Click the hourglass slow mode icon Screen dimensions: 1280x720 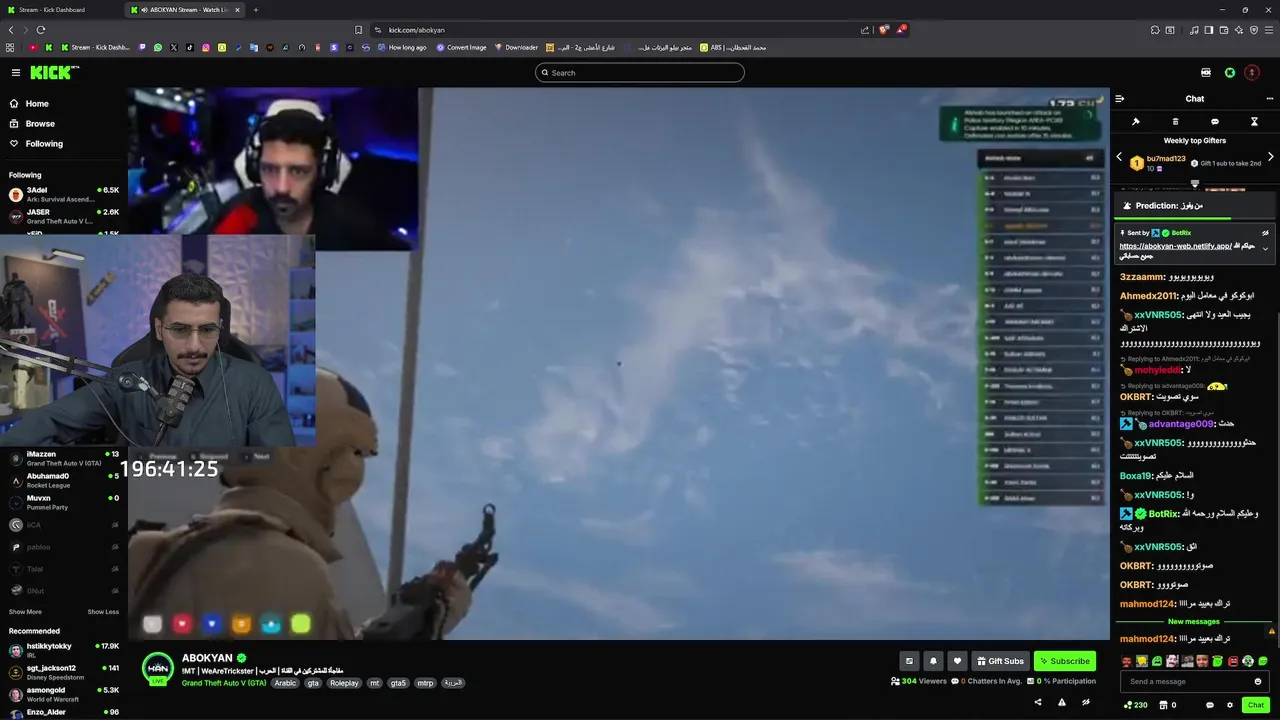coord(1254,122)
